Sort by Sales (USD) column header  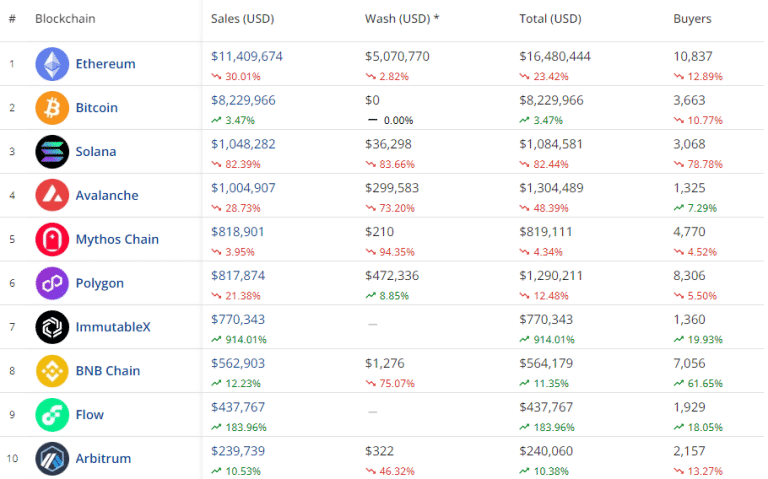pyautogui.click(x=242, y=19)
